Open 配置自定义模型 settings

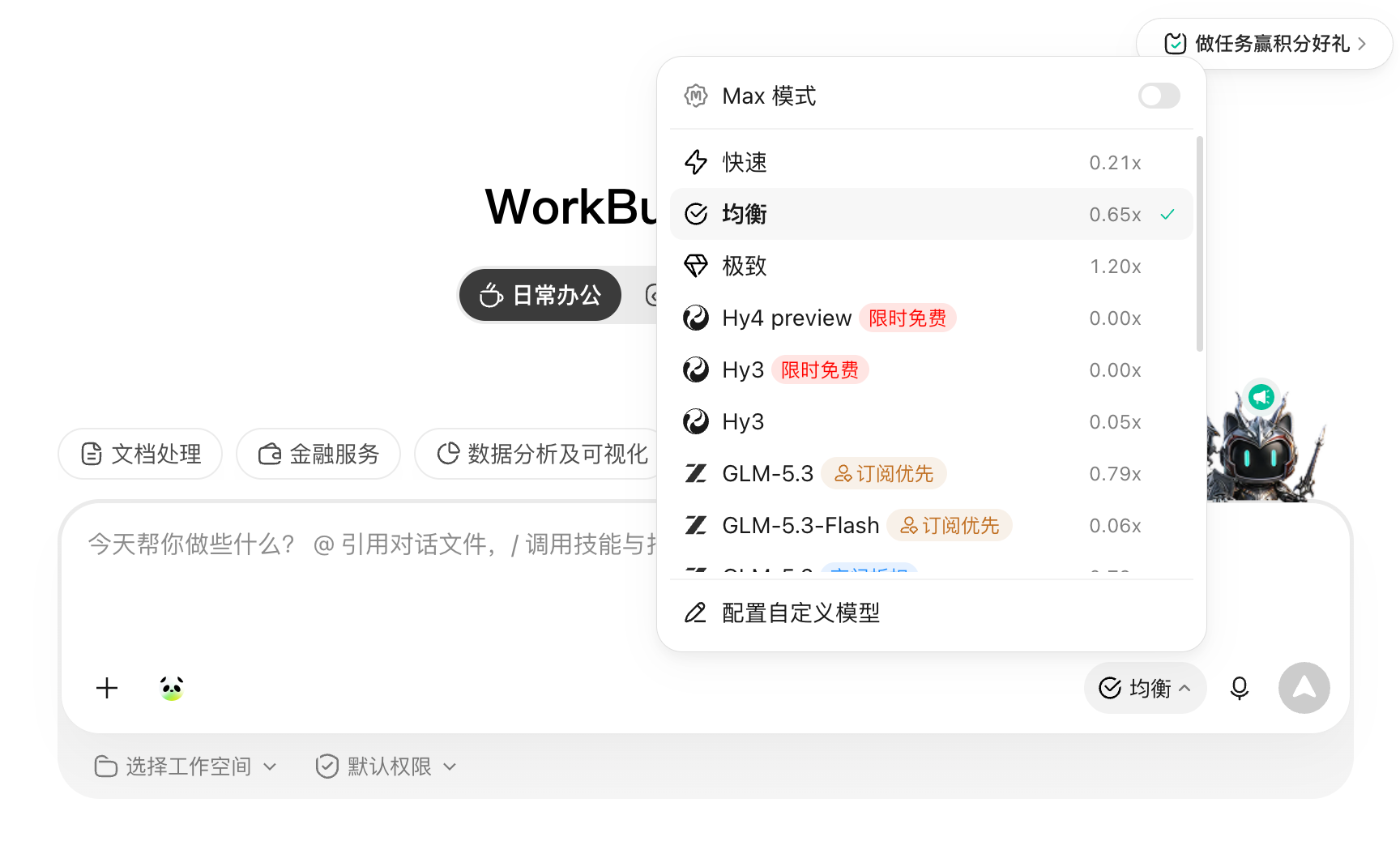931,613
